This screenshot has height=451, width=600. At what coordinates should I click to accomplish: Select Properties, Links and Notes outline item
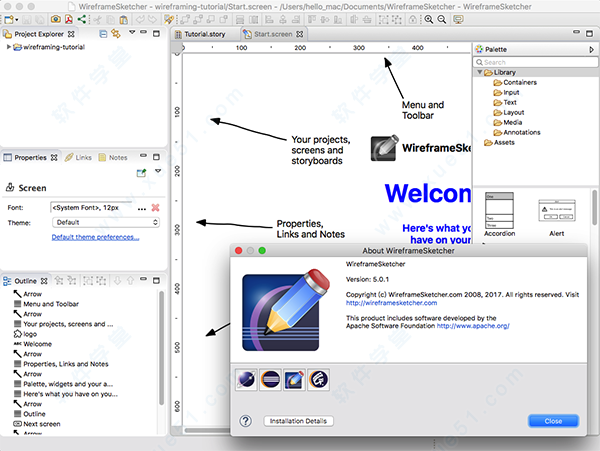pos(66,364)
